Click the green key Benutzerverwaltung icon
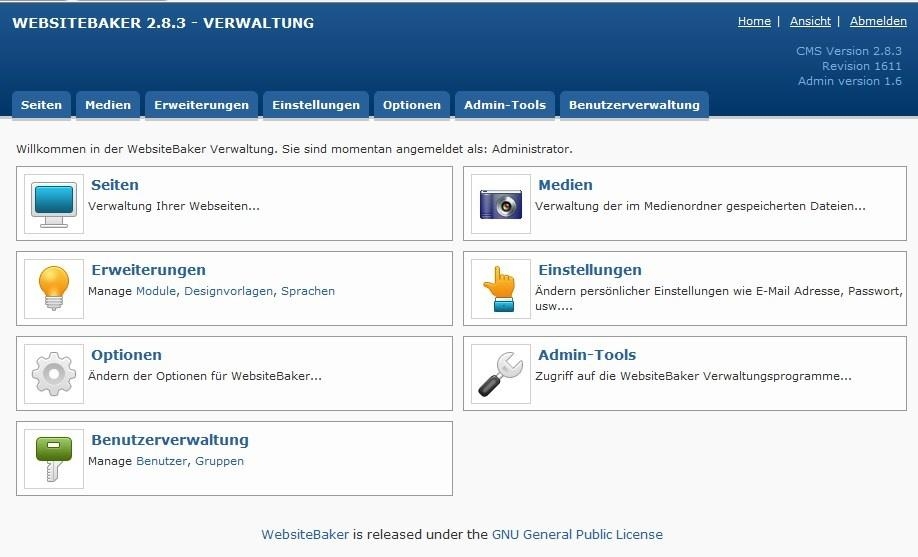Viewport: 918px width, 557px height. tap(53, 459)
